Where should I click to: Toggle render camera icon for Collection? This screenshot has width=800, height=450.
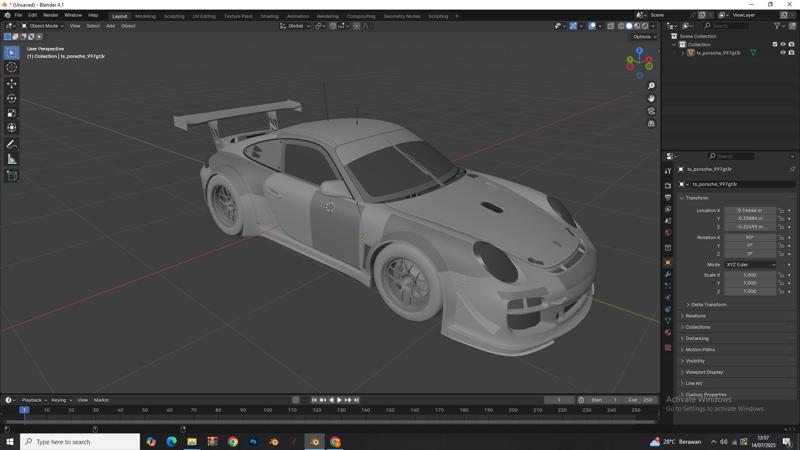coord(791,44)
